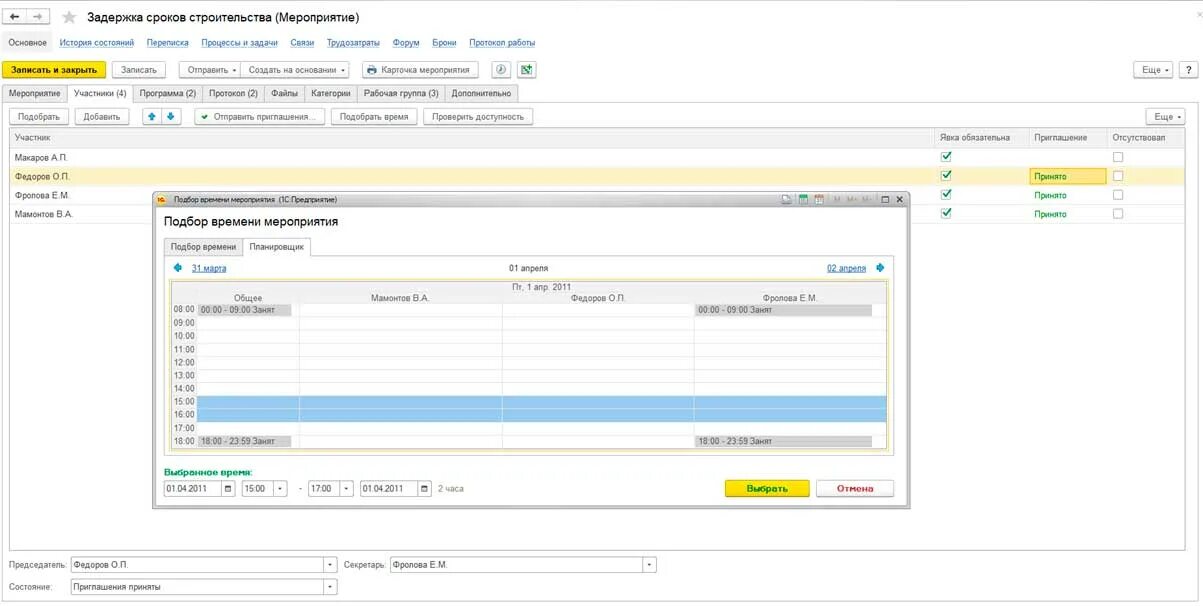Viewport: 1203px width, 606px height.
Task: Go forward with the right arrow navigation icon
Action: 38,17
